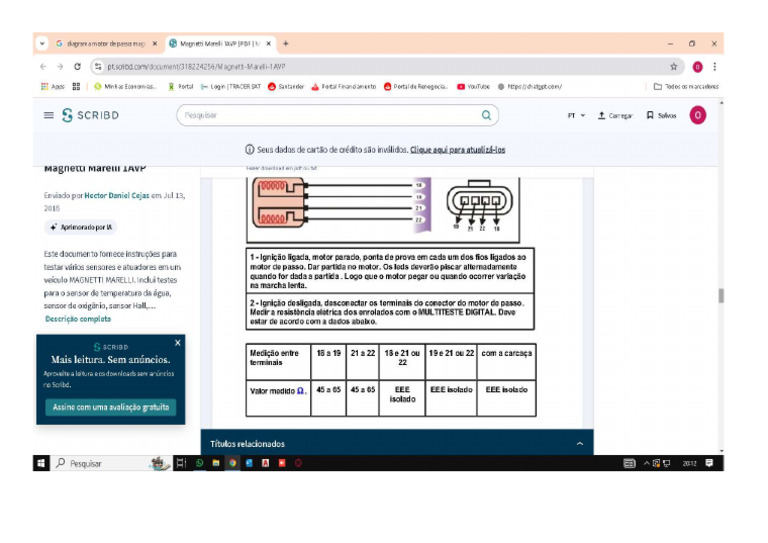Close the Scribd promotion banner
This screenshot has width=768, height=543.
pyautogui.click(x=178, y=343)
